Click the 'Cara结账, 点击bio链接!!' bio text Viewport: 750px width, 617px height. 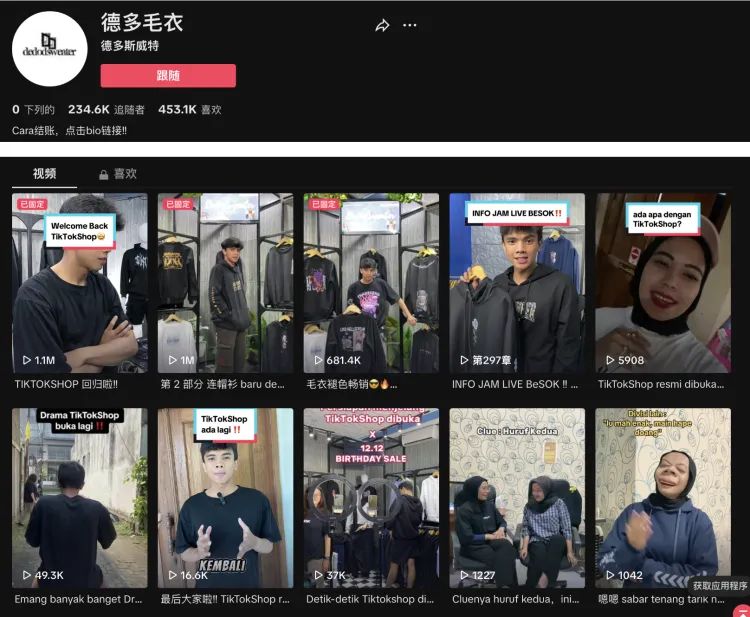[x=69, y=131]
